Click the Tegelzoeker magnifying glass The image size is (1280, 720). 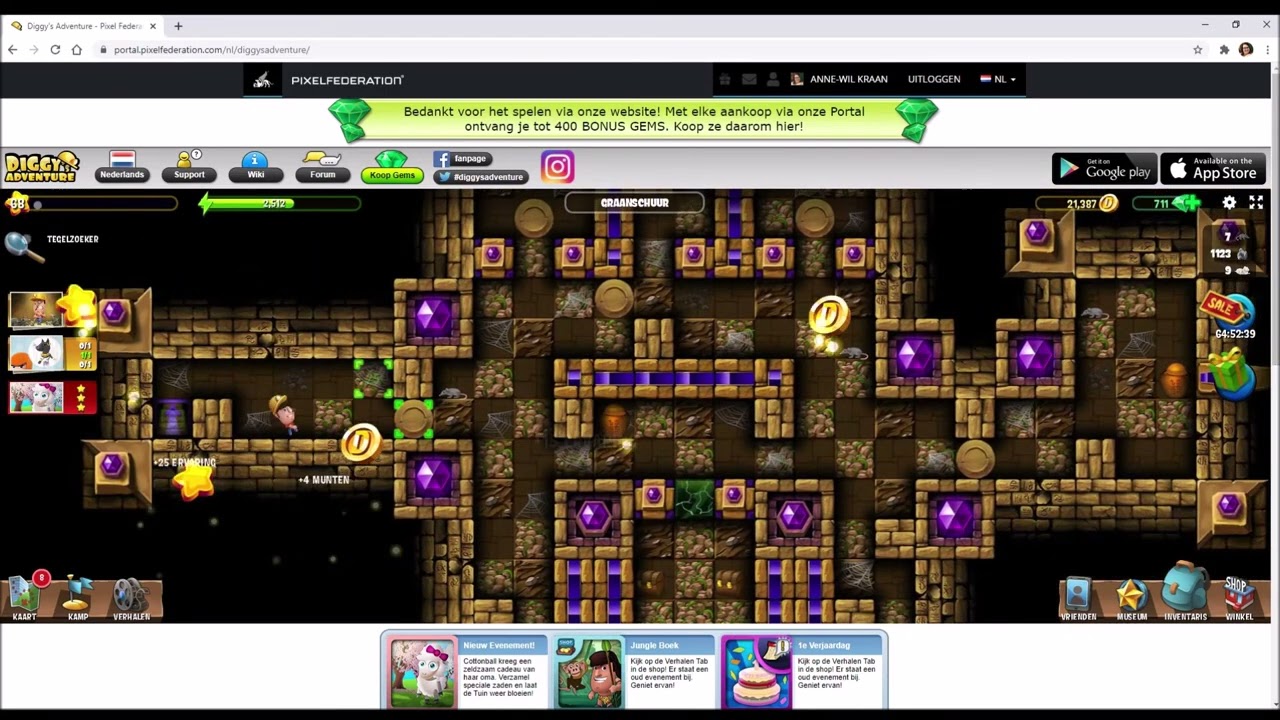(x=24, y=245)
